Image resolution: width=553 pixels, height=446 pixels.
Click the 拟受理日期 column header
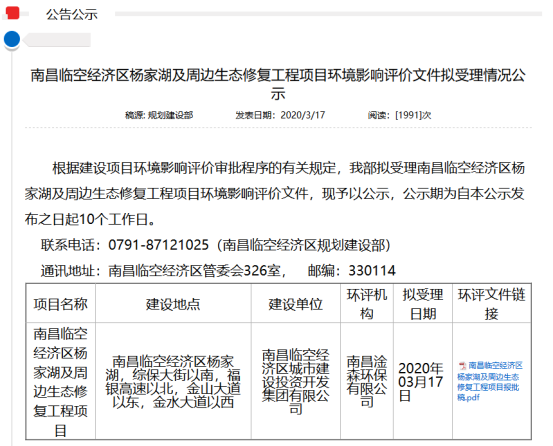pyautogui.click(x=423, y=304)
